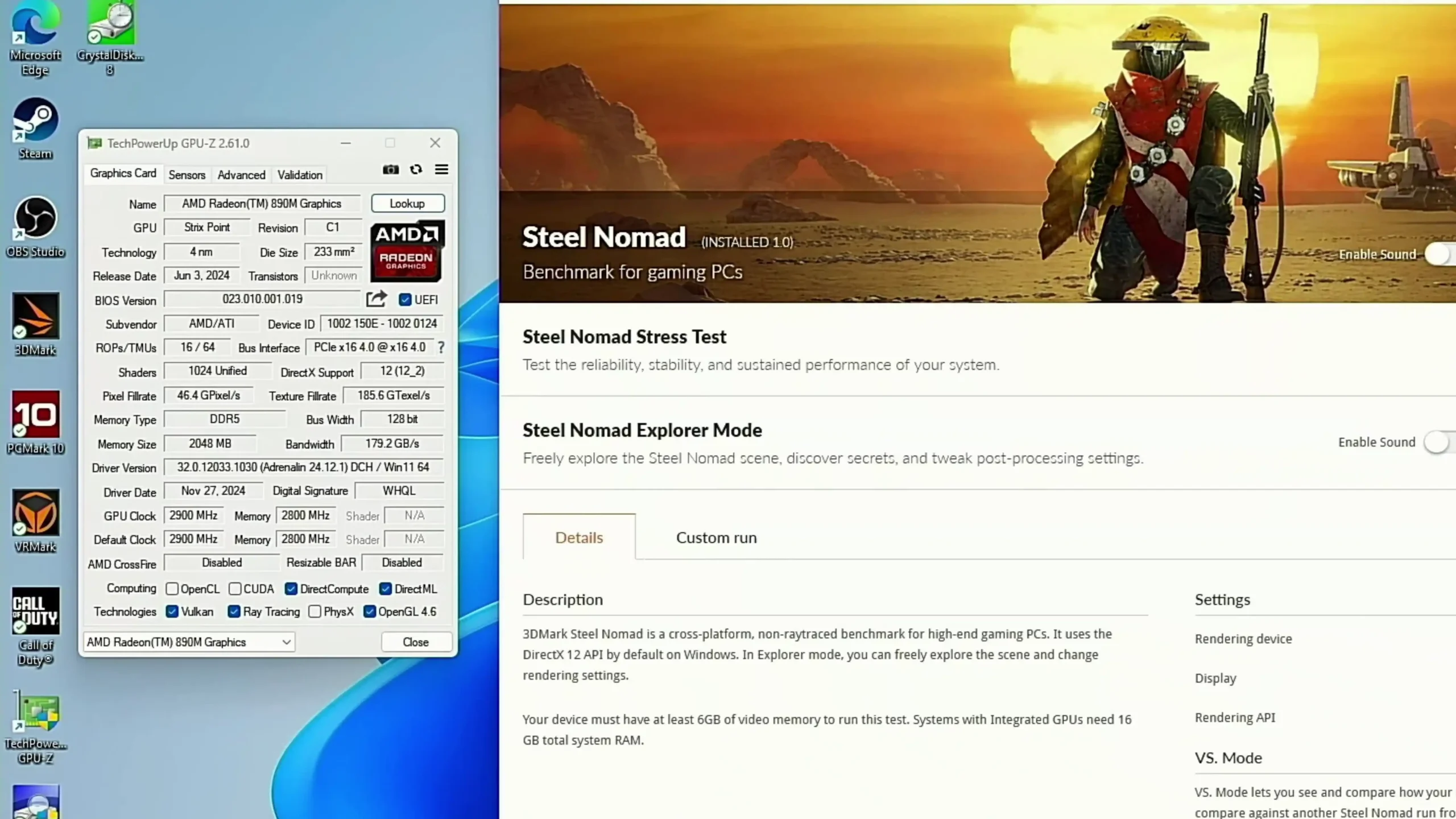This screenshot has width=1456, height=819.
Task: Toggle Enable Sound for Explorer Mode
Action: 1439,442
